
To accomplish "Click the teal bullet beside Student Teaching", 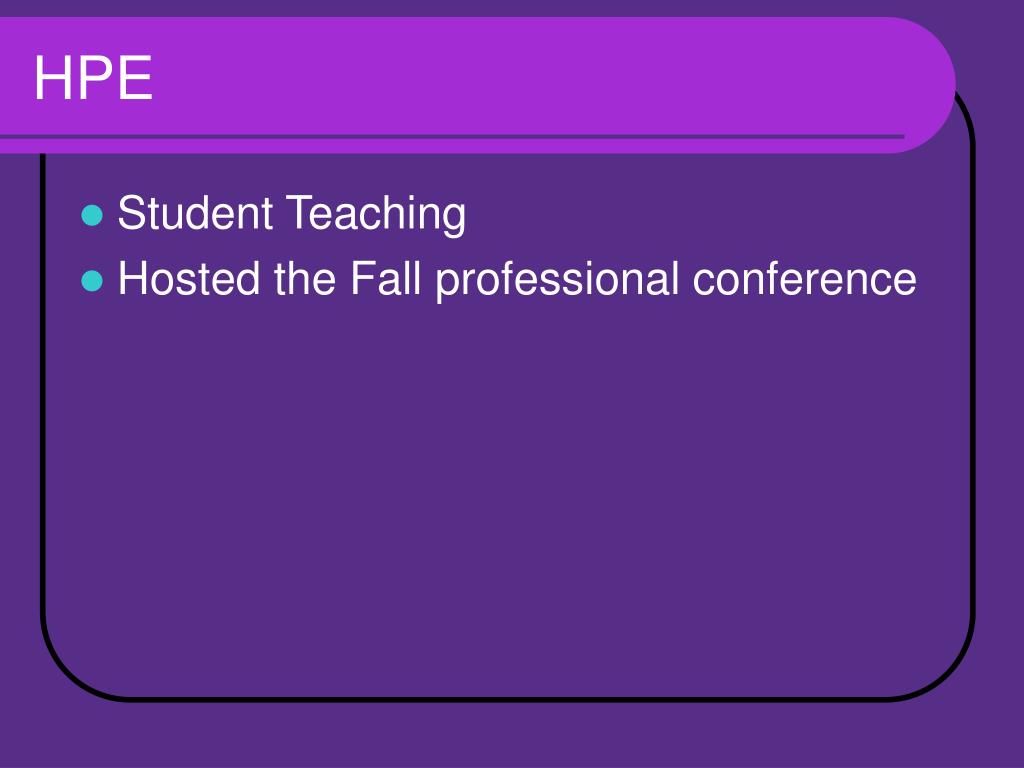I will pos(92,215).
